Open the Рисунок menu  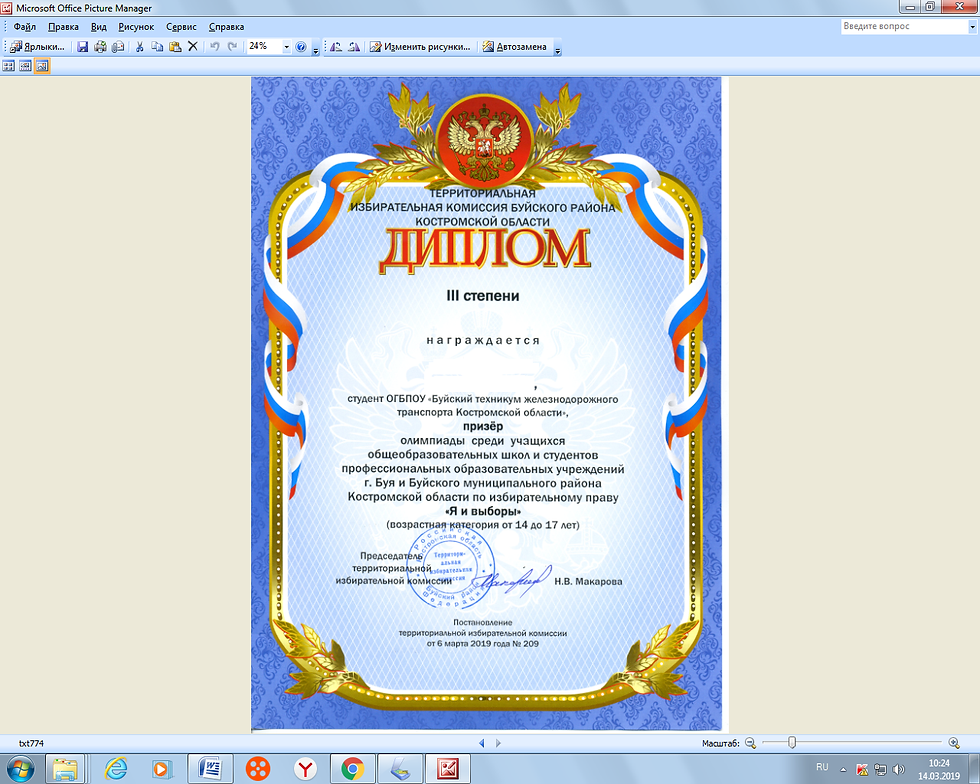[136, 27]
